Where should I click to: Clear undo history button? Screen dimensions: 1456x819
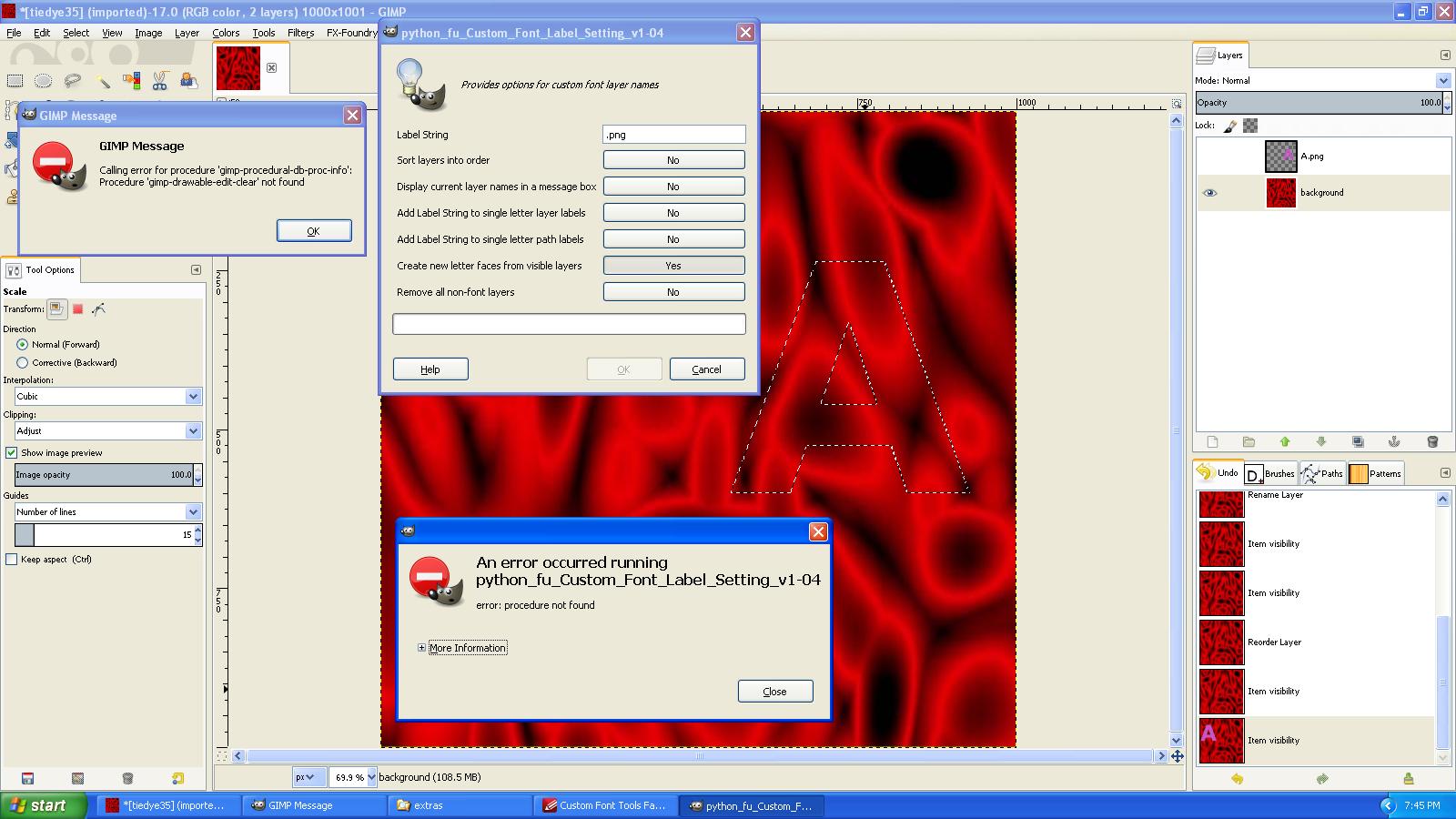[1408, 779]
